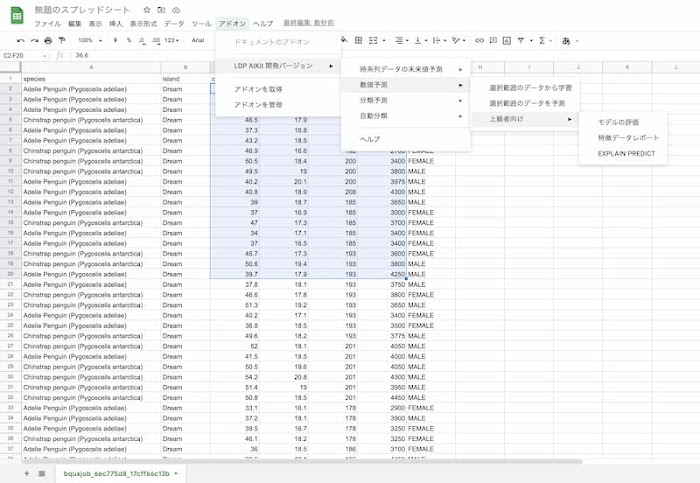This screenshot has height=483, width=700.
Task: Click the Insert comment icon
Action: [493, 41]
